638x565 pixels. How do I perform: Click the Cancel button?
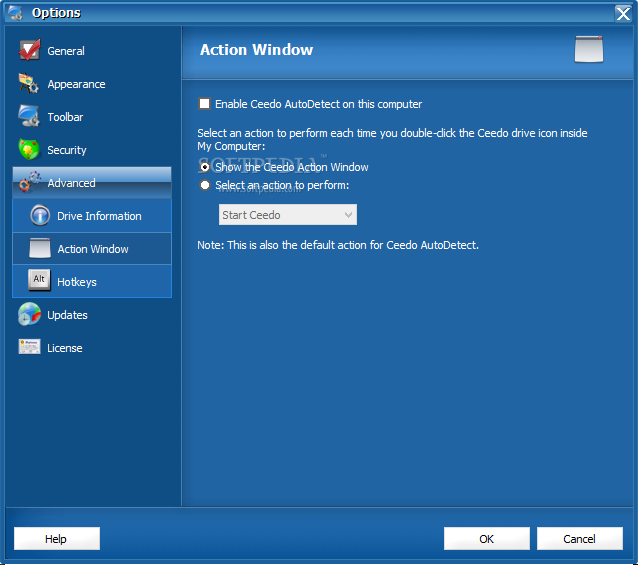tap(579, 539)
